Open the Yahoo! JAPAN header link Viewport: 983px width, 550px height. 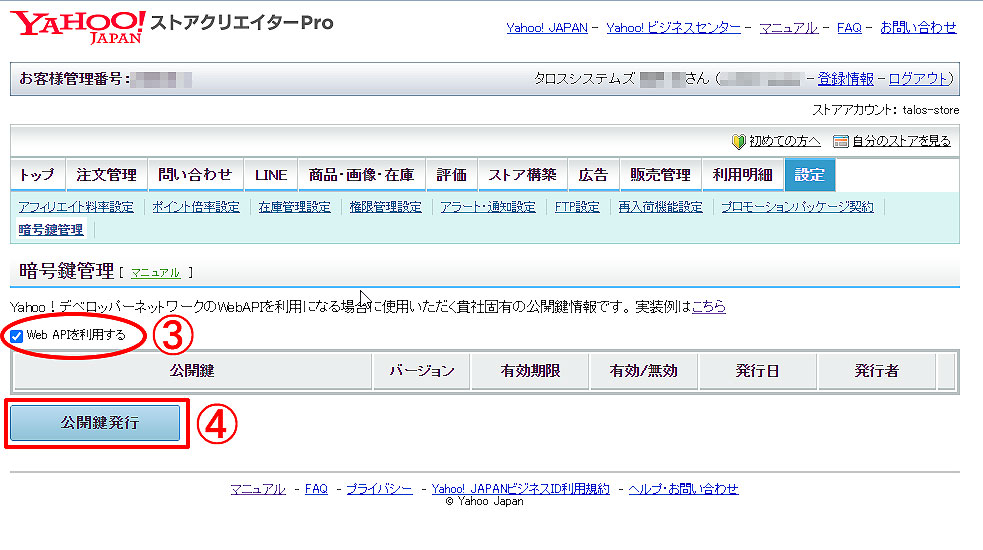(x=547, y=28)
